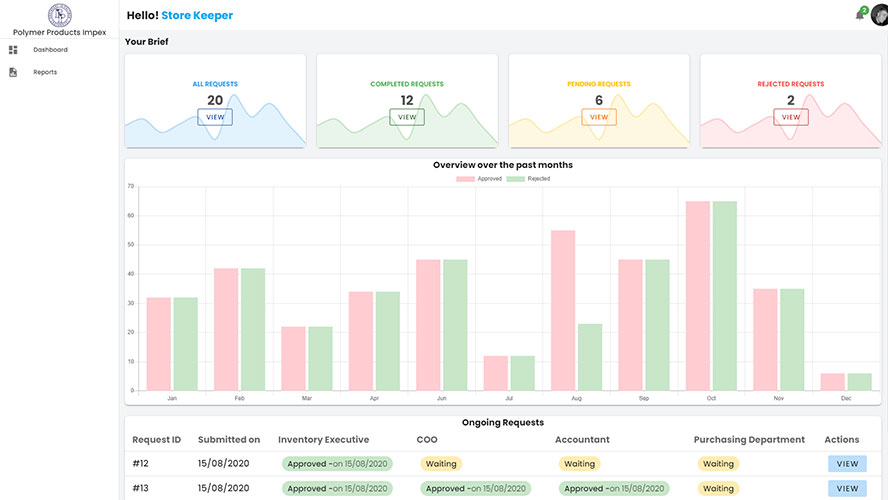View all requests from the summary card
Viewport: 888px width, 500px height.
coord(215,117)
